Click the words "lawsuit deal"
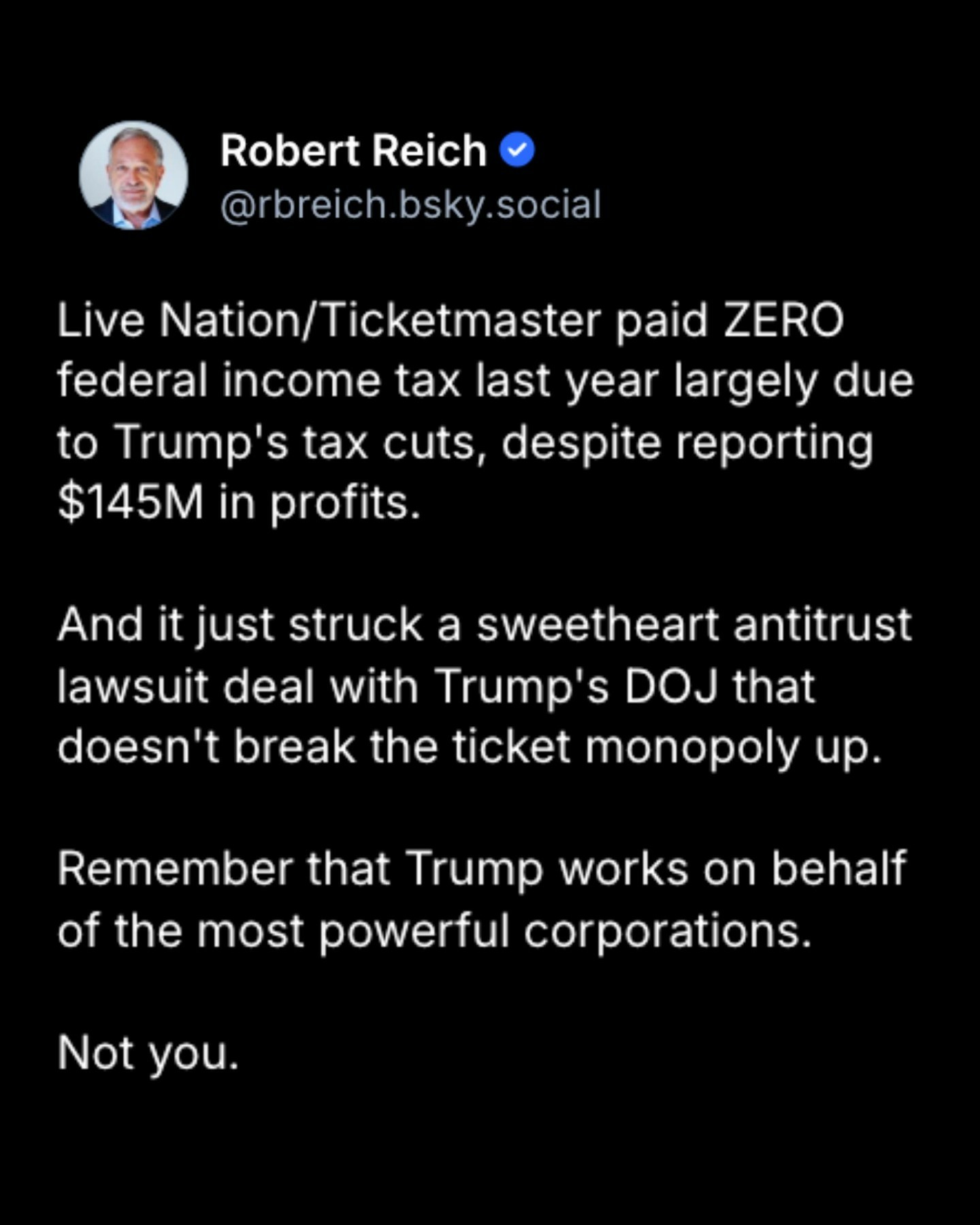This screenshot has width=980, height=1225. click(186, 686)
